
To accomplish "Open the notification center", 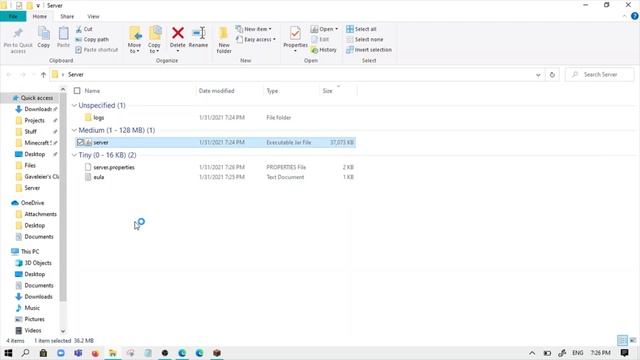I will [624, 353].
